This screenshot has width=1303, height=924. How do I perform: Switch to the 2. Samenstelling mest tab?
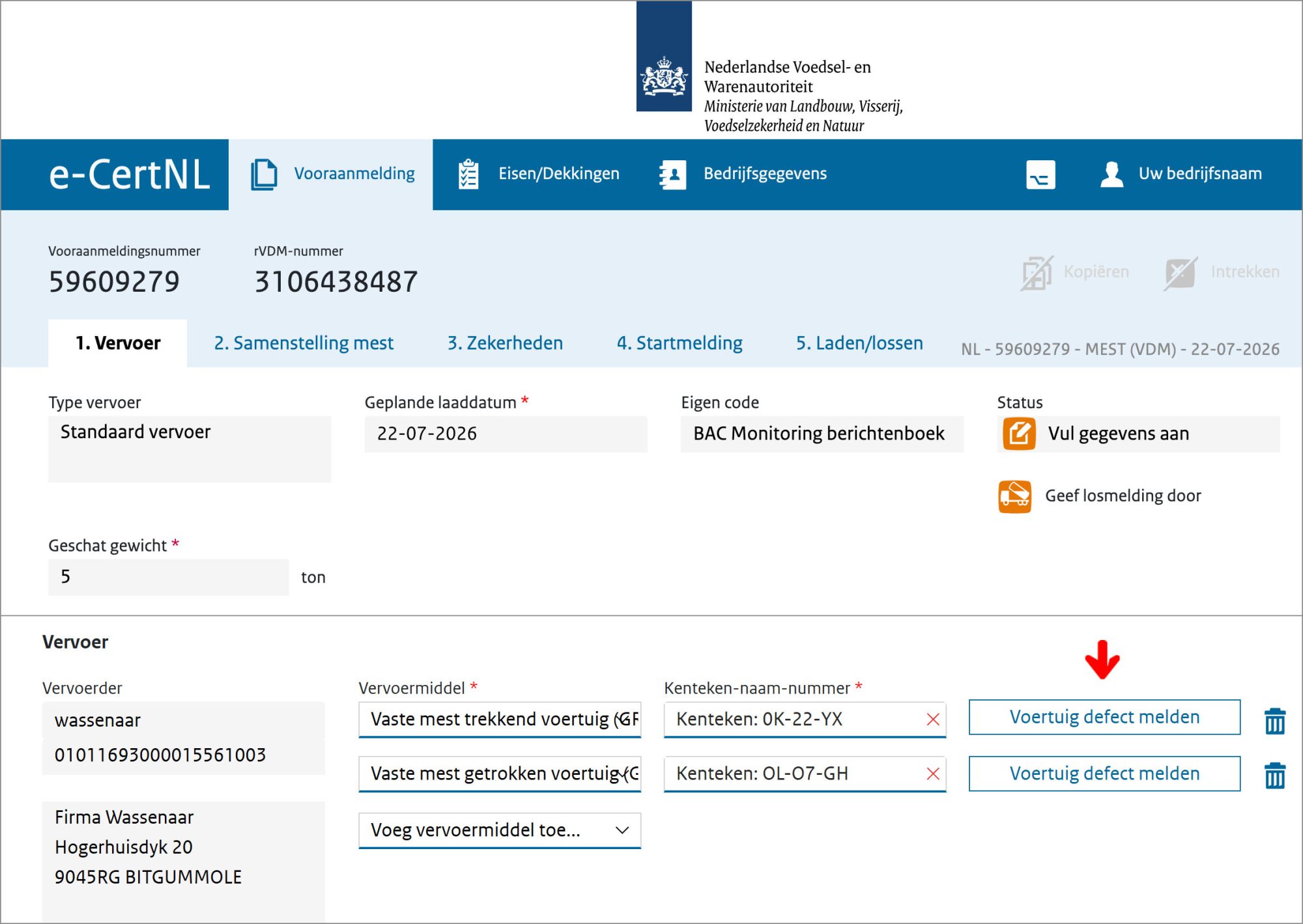tap(304, 343)
